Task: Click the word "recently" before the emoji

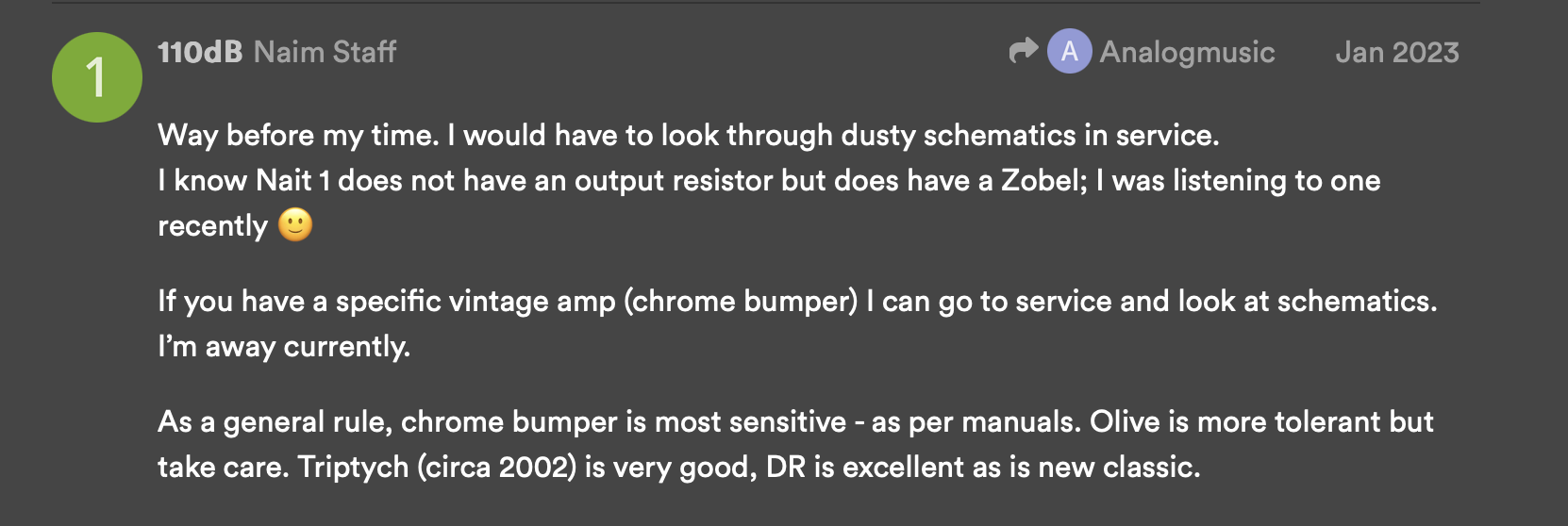Action: point(213,226)
